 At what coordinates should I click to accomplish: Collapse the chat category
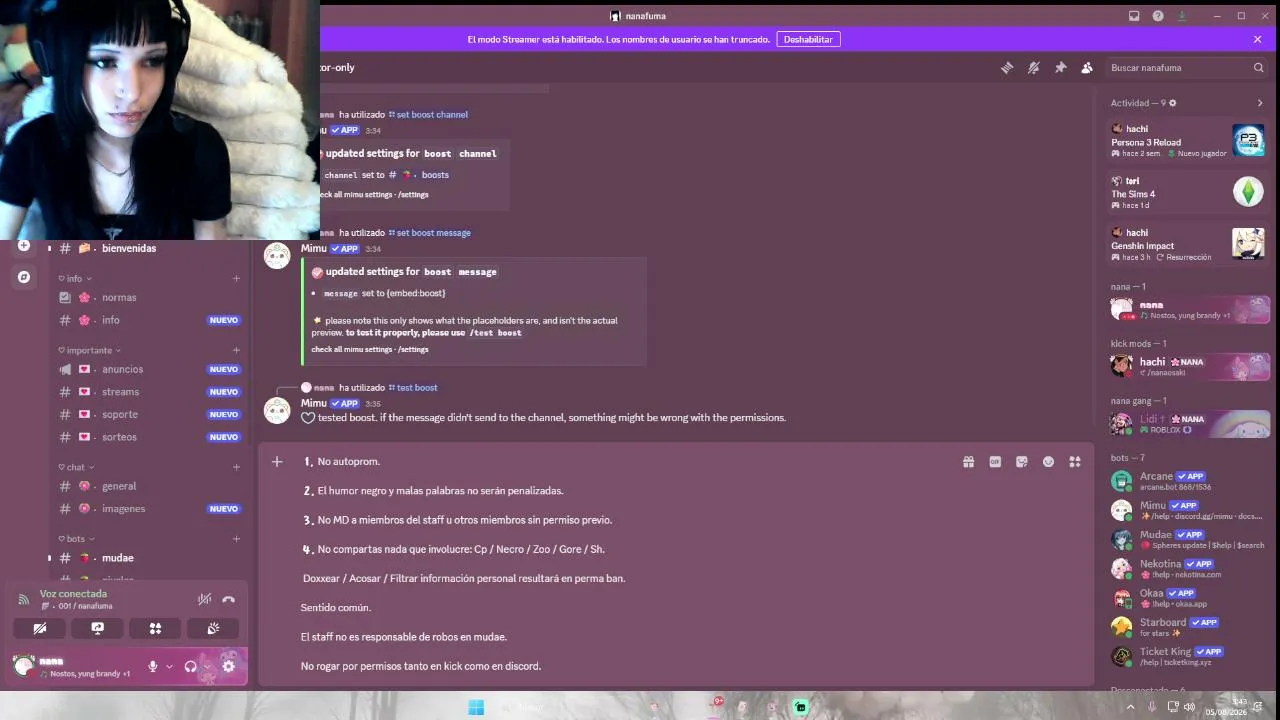76,467
